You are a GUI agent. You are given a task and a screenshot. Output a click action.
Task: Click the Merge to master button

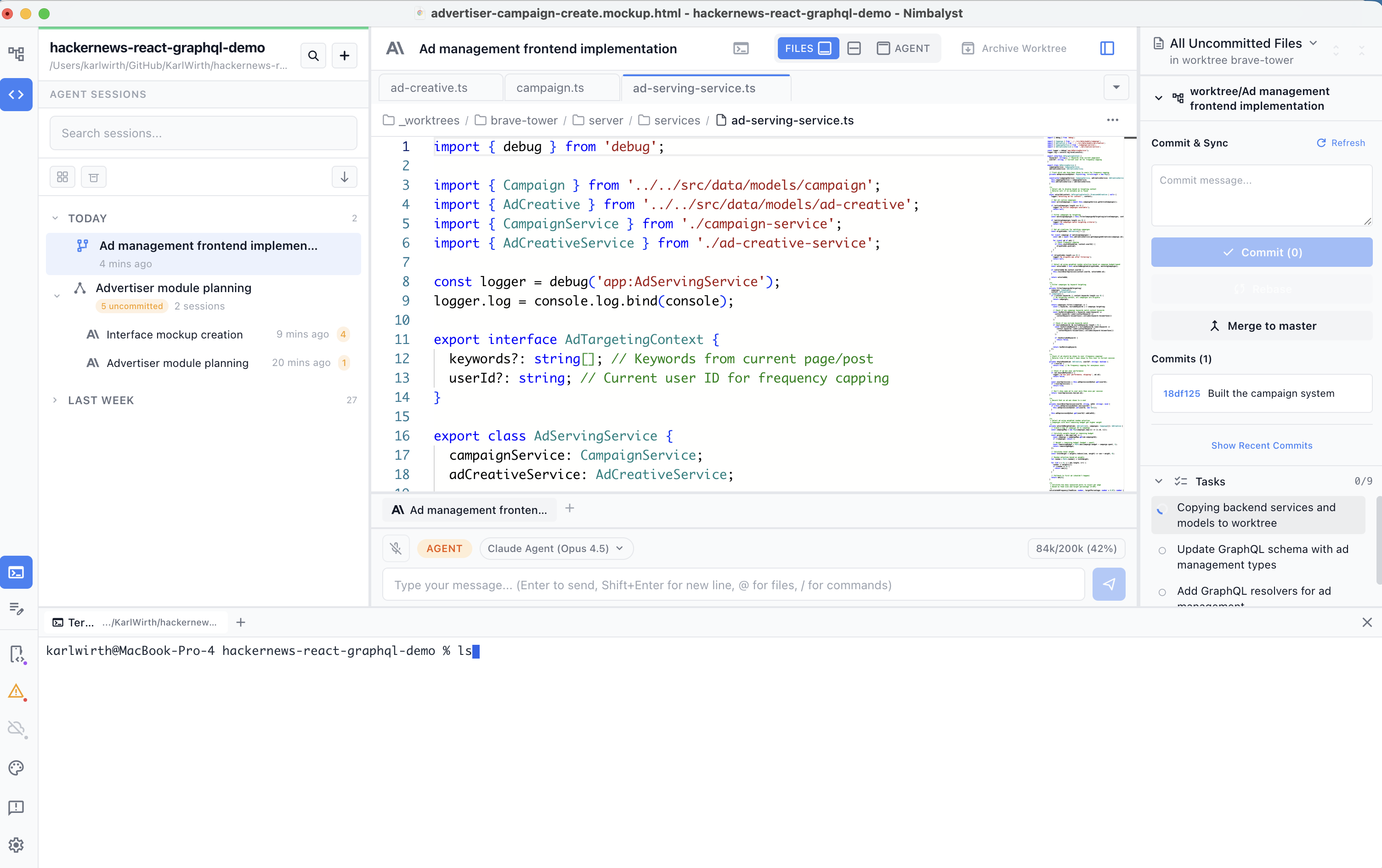click(1262, 326)
